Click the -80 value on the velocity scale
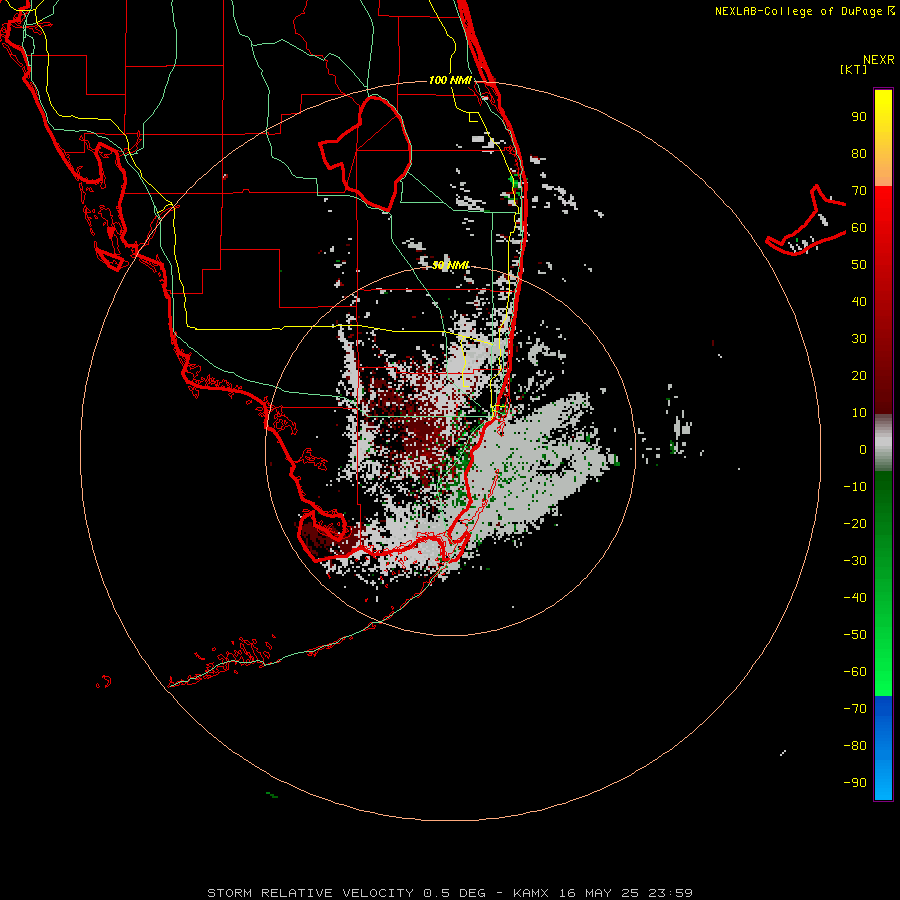Image resolution: width=900 pixels, height=900 pixels. [x=855, y=746]
